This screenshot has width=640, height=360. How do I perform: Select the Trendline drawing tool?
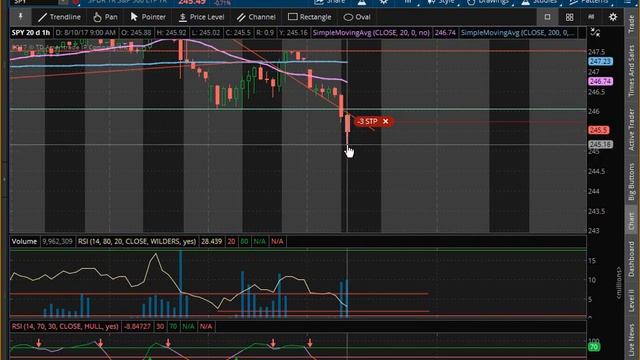59,17
